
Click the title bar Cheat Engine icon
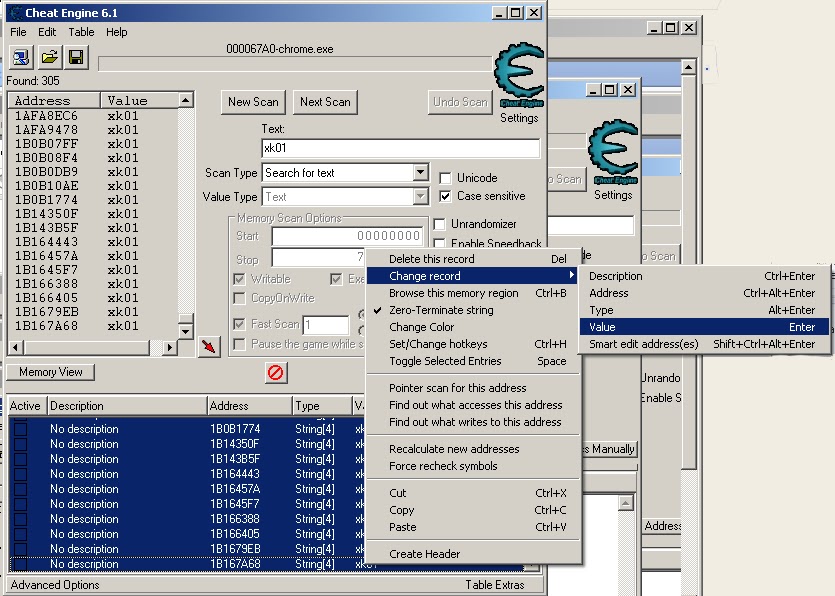[16, 13]
